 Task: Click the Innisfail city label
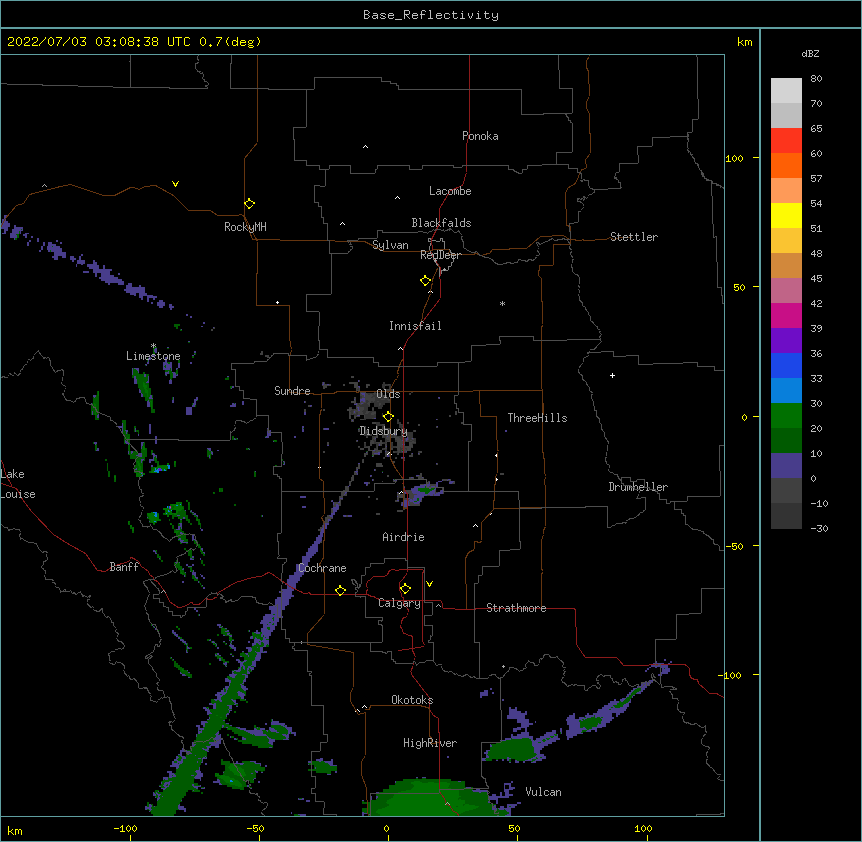tap(415, 326)
